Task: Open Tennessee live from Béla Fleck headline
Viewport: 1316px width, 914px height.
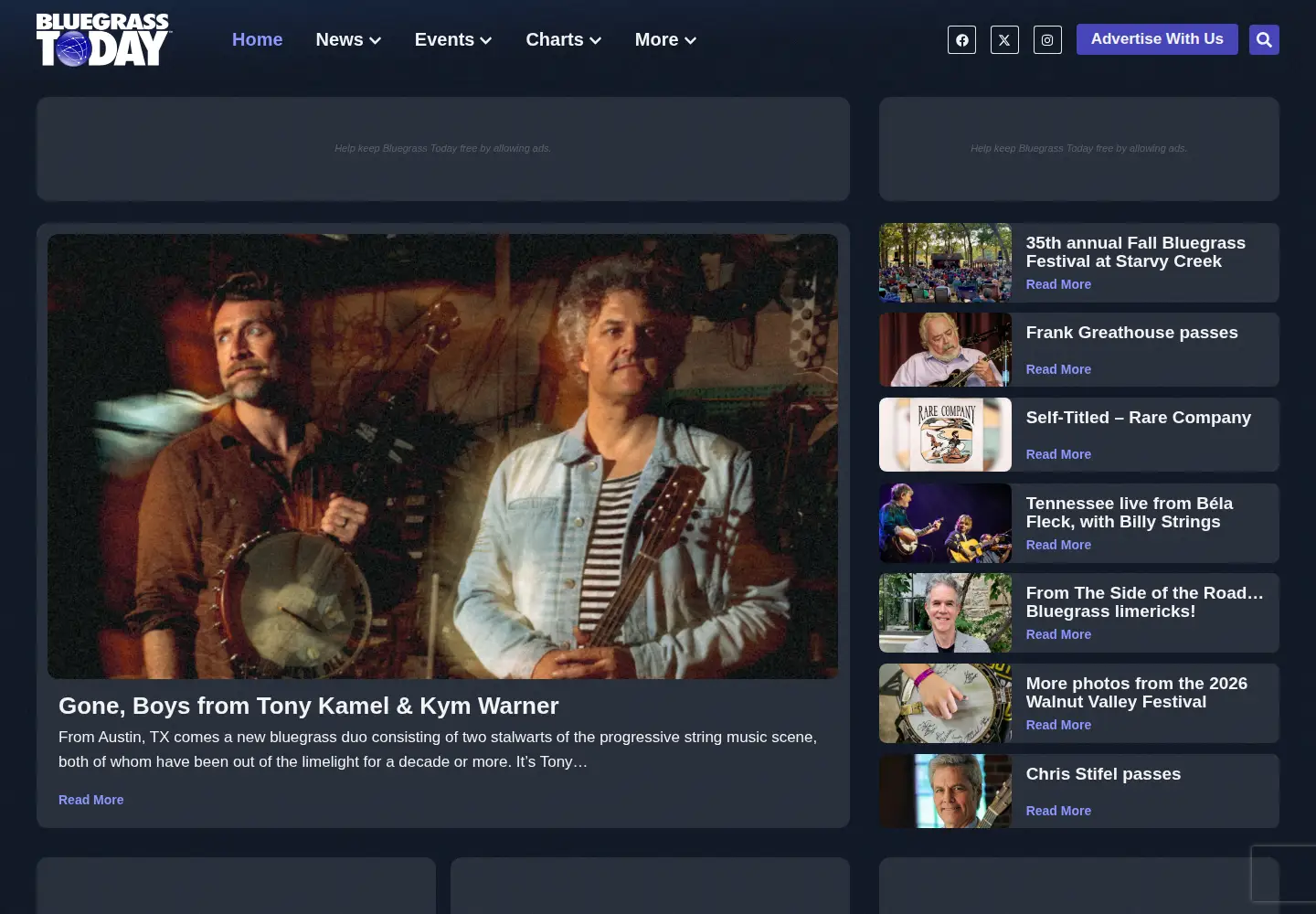Action: [x=1129, y=513]
